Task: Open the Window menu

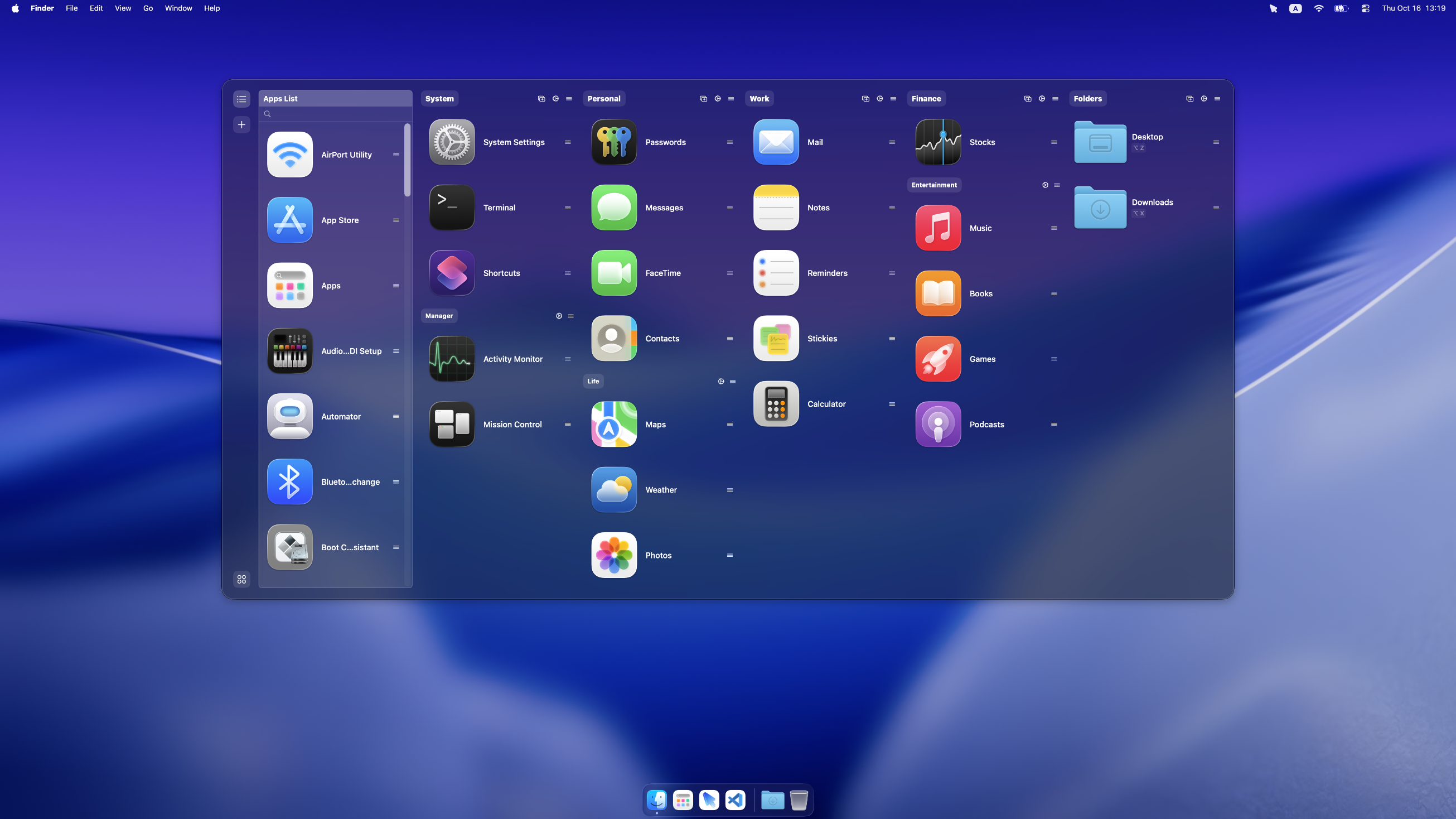Action: click(178, 8)
